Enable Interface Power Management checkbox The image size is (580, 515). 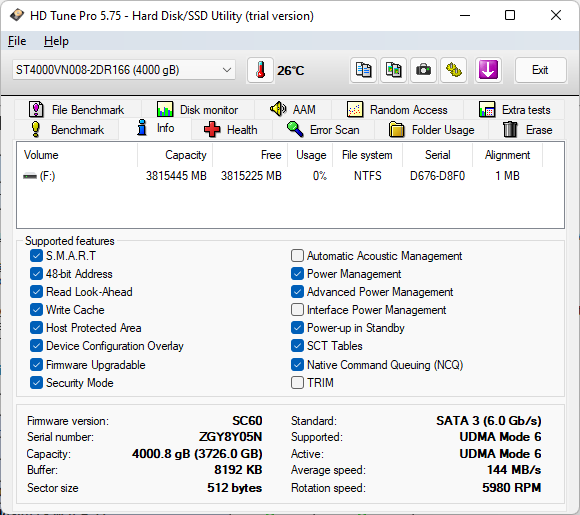(297, 310)
